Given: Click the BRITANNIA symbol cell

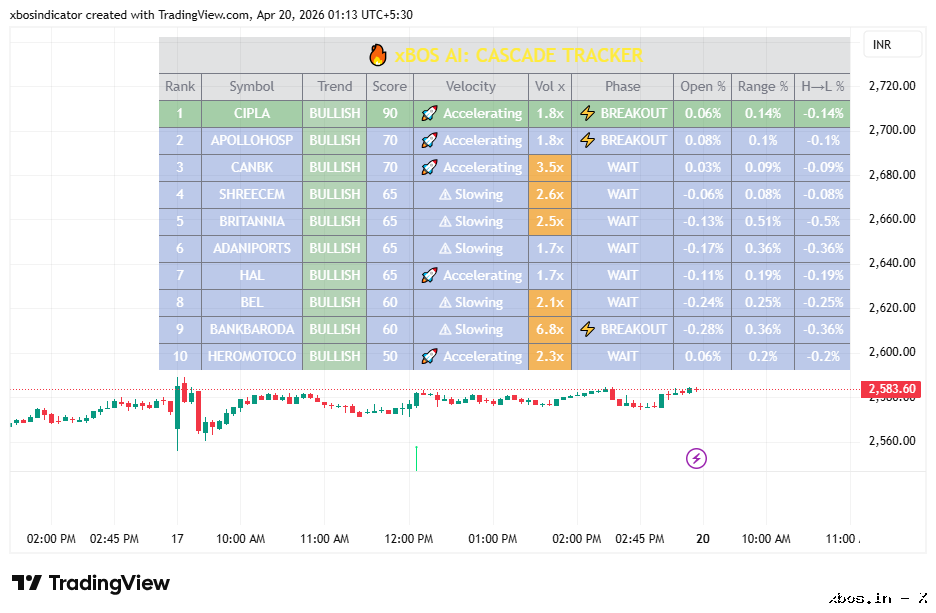Looking at the screenshot, I should (252, 221).
